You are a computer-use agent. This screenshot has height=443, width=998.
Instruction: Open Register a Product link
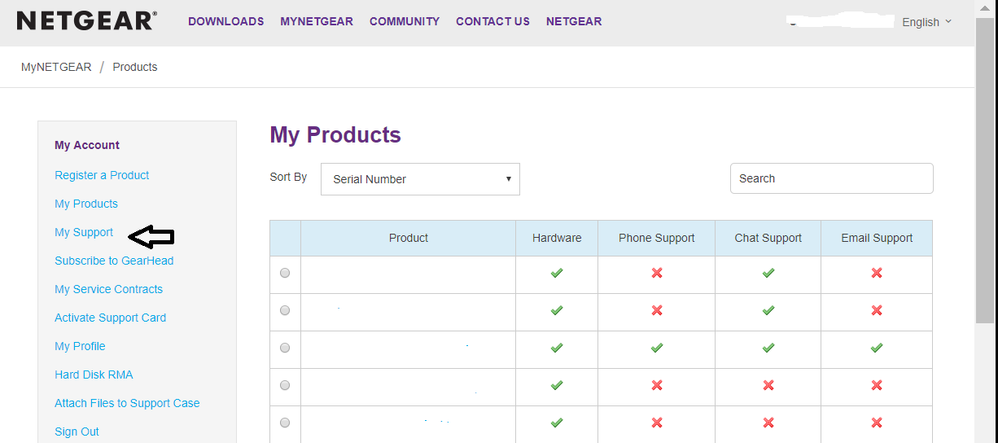tap(102, 175)
